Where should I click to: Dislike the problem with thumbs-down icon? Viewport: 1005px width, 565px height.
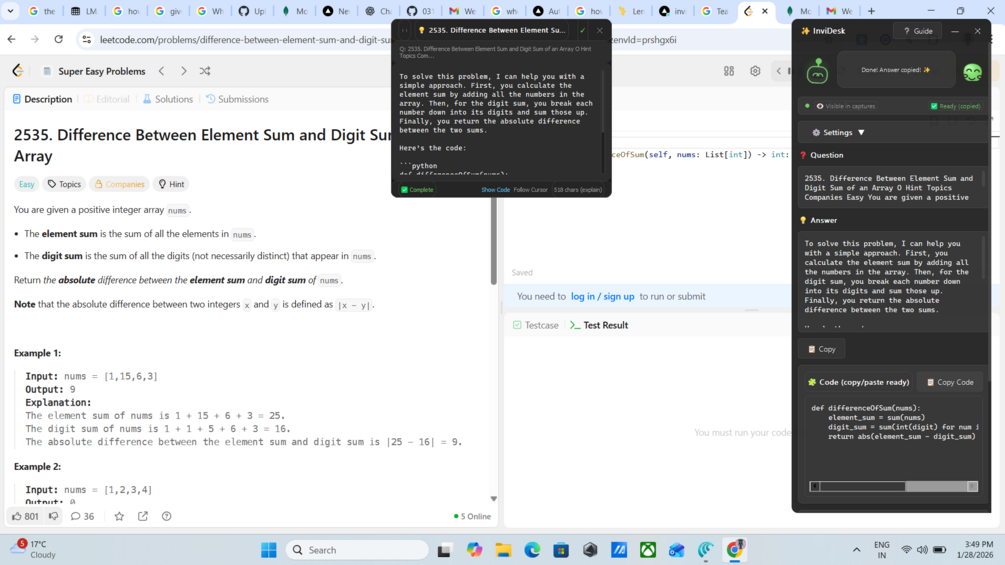click(54, 516)
